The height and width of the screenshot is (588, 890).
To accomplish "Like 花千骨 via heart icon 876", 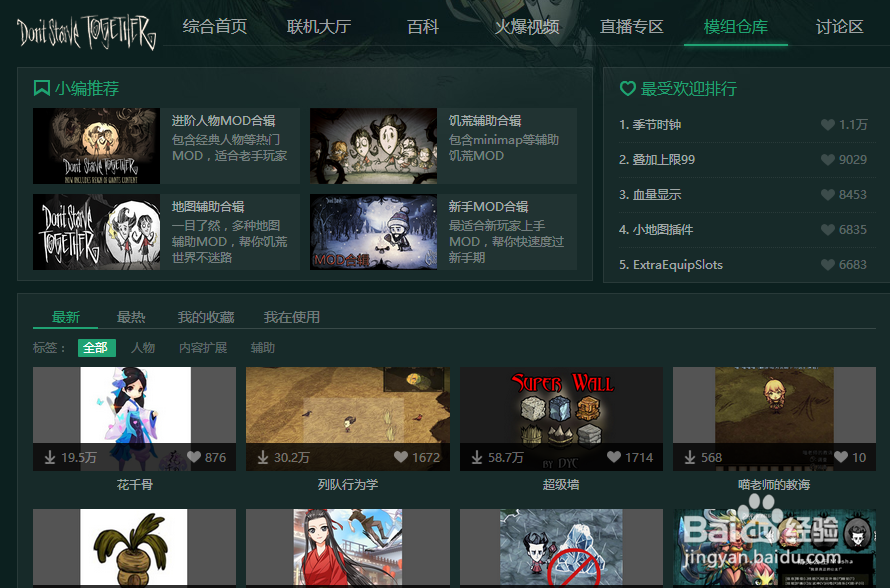I will point(194,457).
